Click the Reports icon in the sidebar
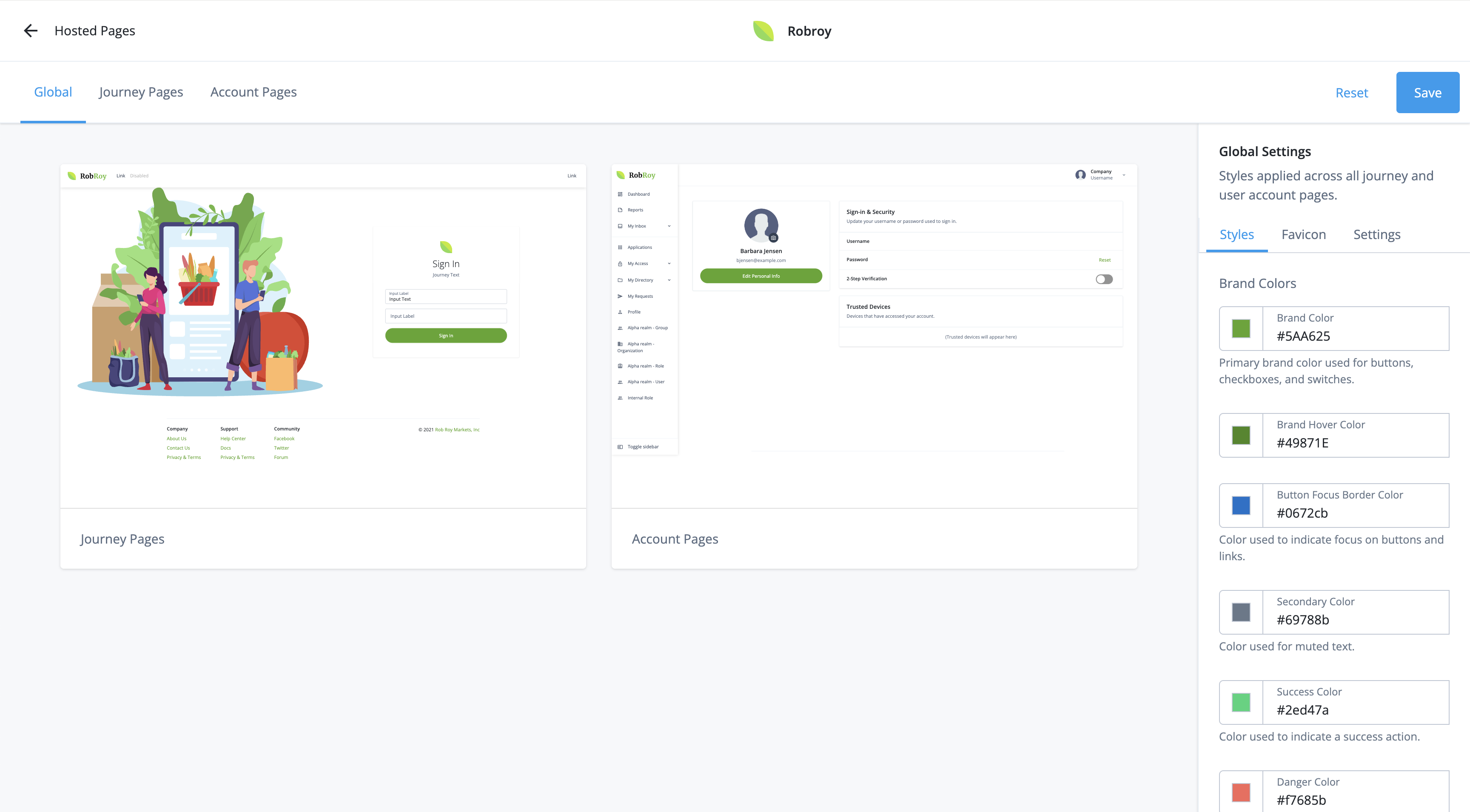The height and width of the screenshot is (812, 1470). pyautogui.click(x=620, y=209)
